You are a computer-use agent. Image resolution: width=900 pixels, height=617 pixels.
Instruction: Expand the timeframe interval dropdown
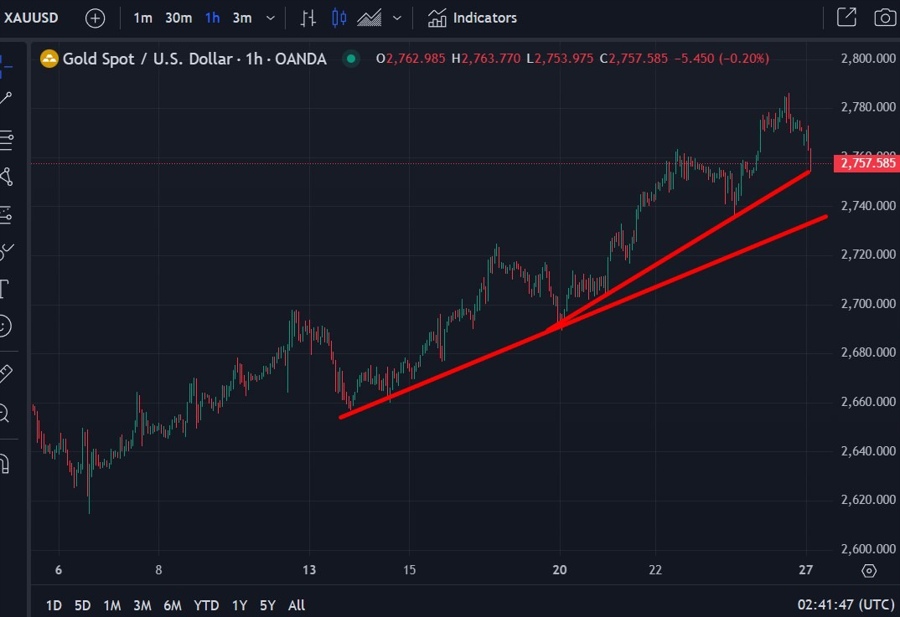270,18
